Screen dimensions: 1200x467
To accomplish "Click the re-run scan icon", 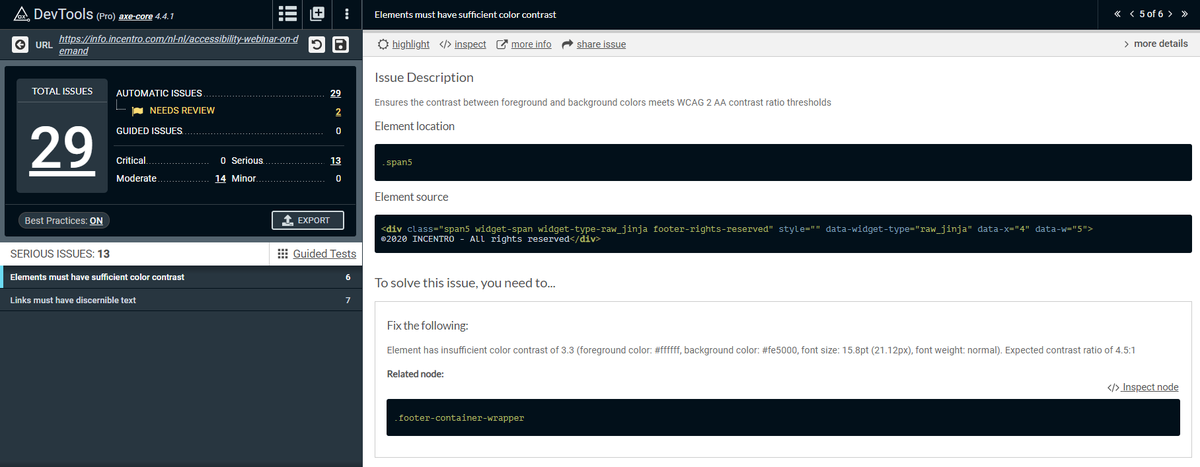I will click(x=316, y=45).
